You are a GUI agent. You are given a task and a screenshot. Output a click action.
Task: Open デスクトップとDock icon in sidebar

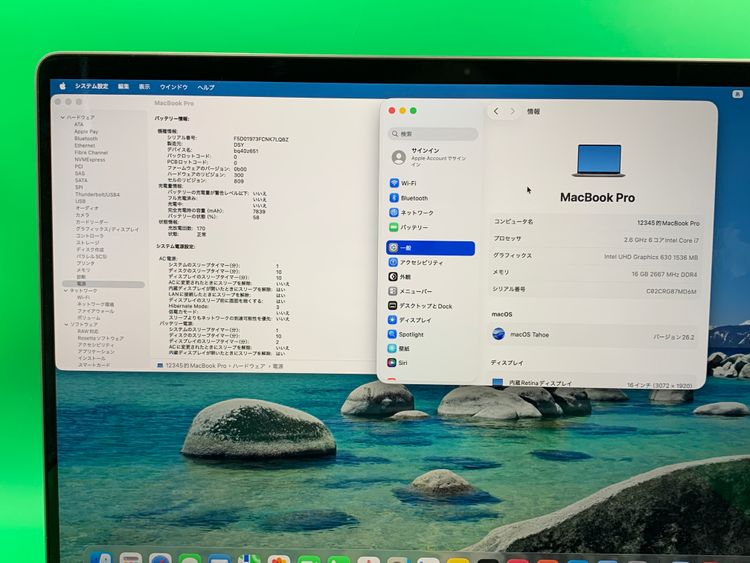392,306
